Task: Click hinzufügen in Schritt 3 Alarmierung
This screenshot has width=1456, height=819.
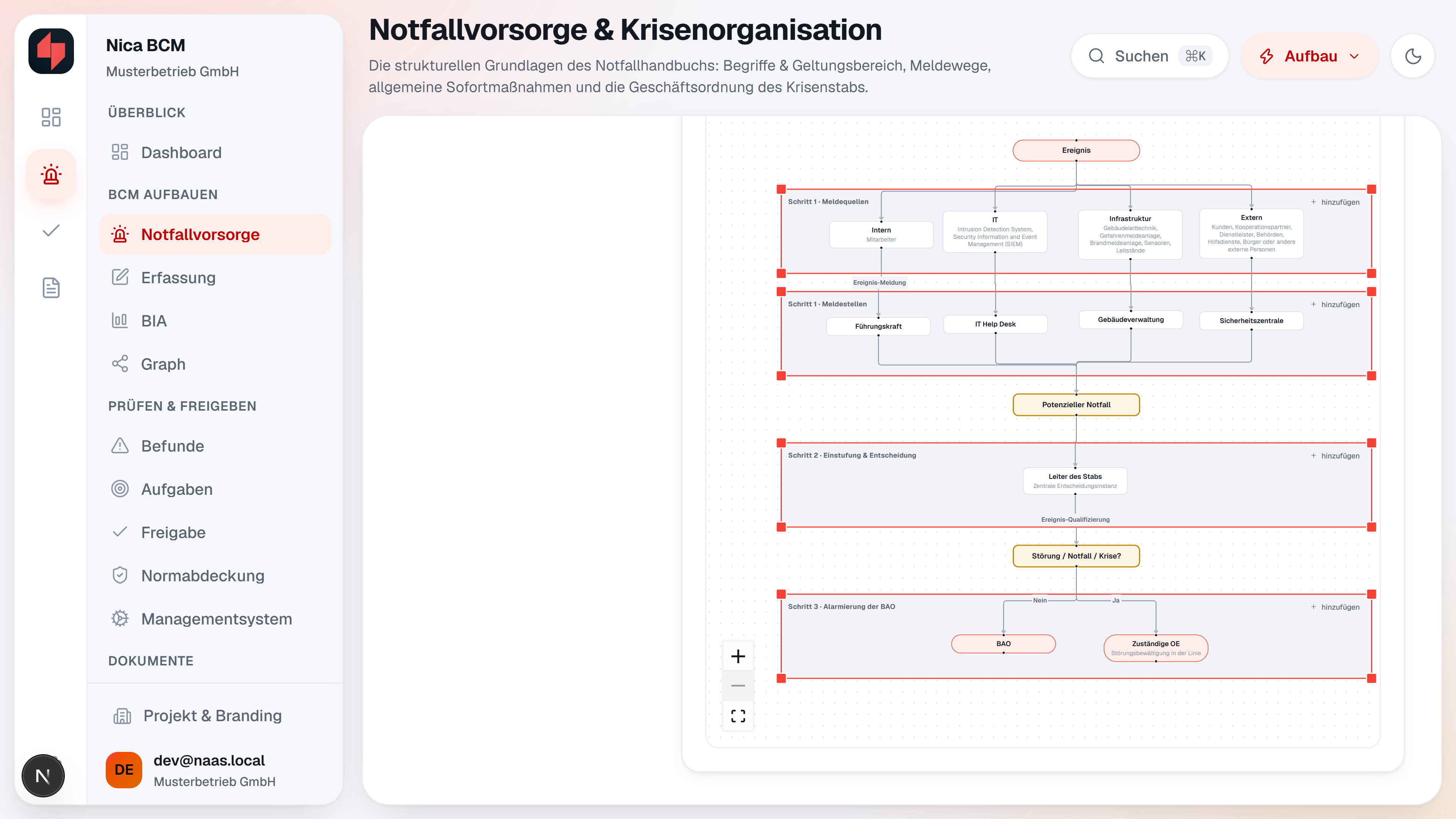Action: coord(1335,607)
